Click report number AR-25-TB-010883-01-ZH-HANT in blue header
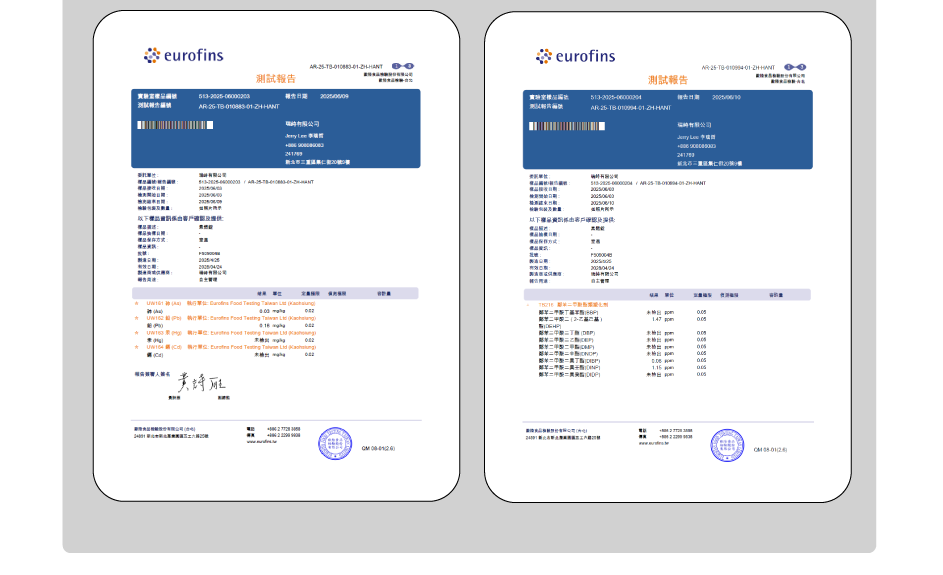Viewport: 943px width, 575px height. coord(236,104)
